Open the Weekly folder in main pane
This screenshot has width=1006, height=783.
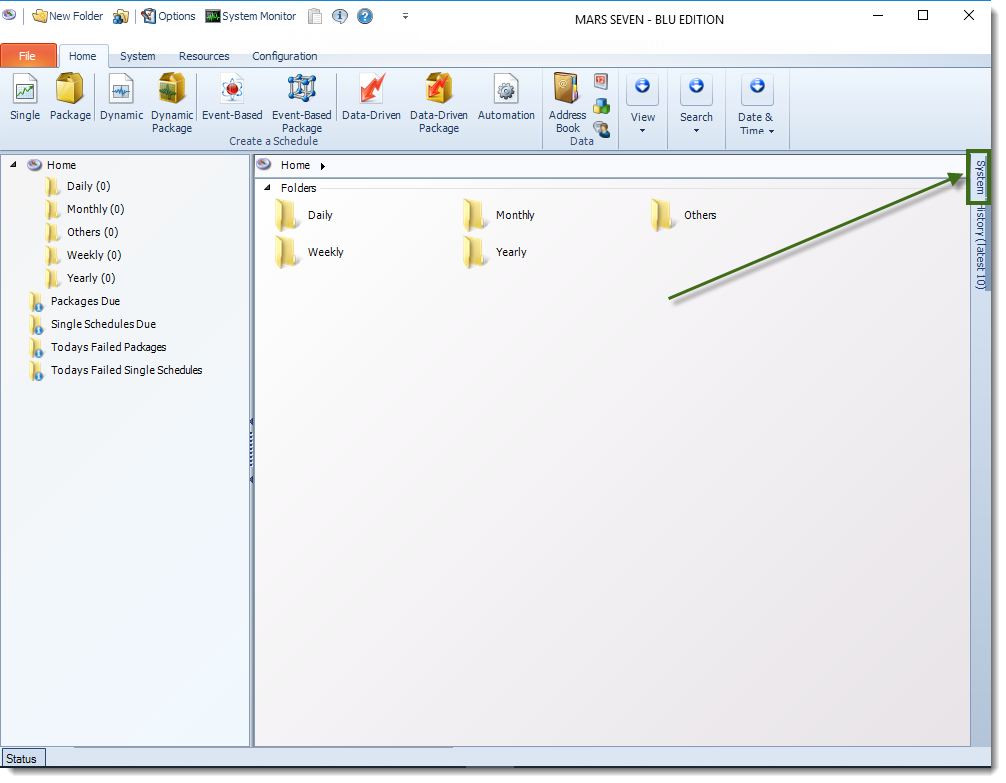pos(310,252)
